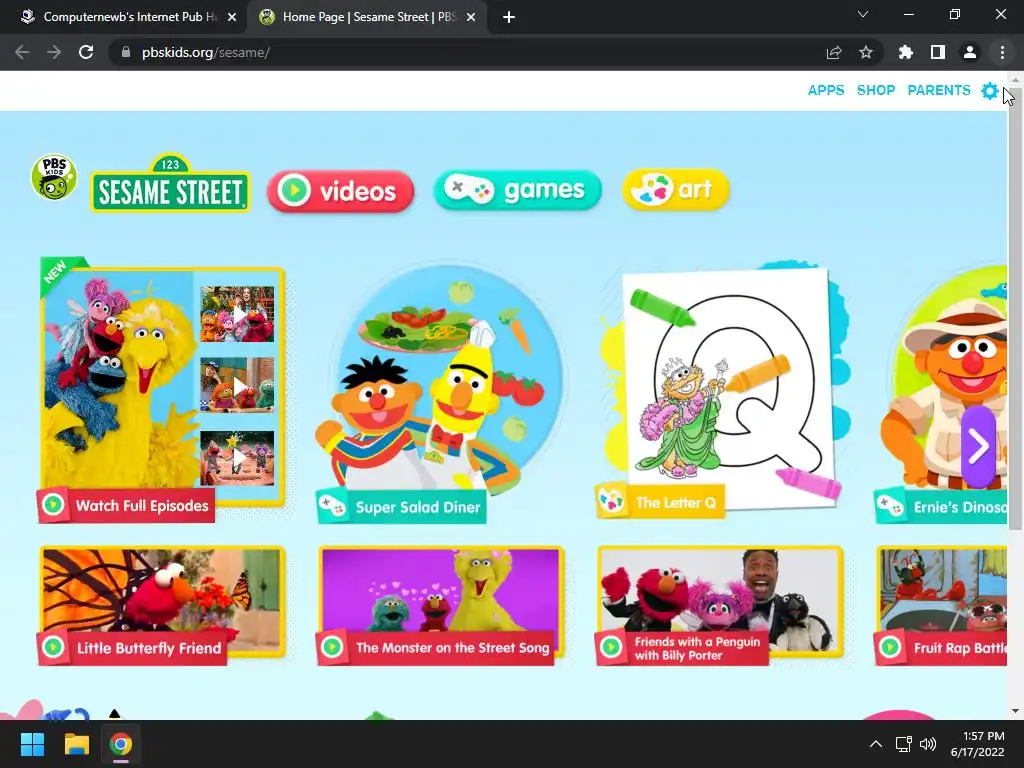Open the Chrome profile avatar menu
This screenshot has height=768, width=1024.
tap(970, 52)
